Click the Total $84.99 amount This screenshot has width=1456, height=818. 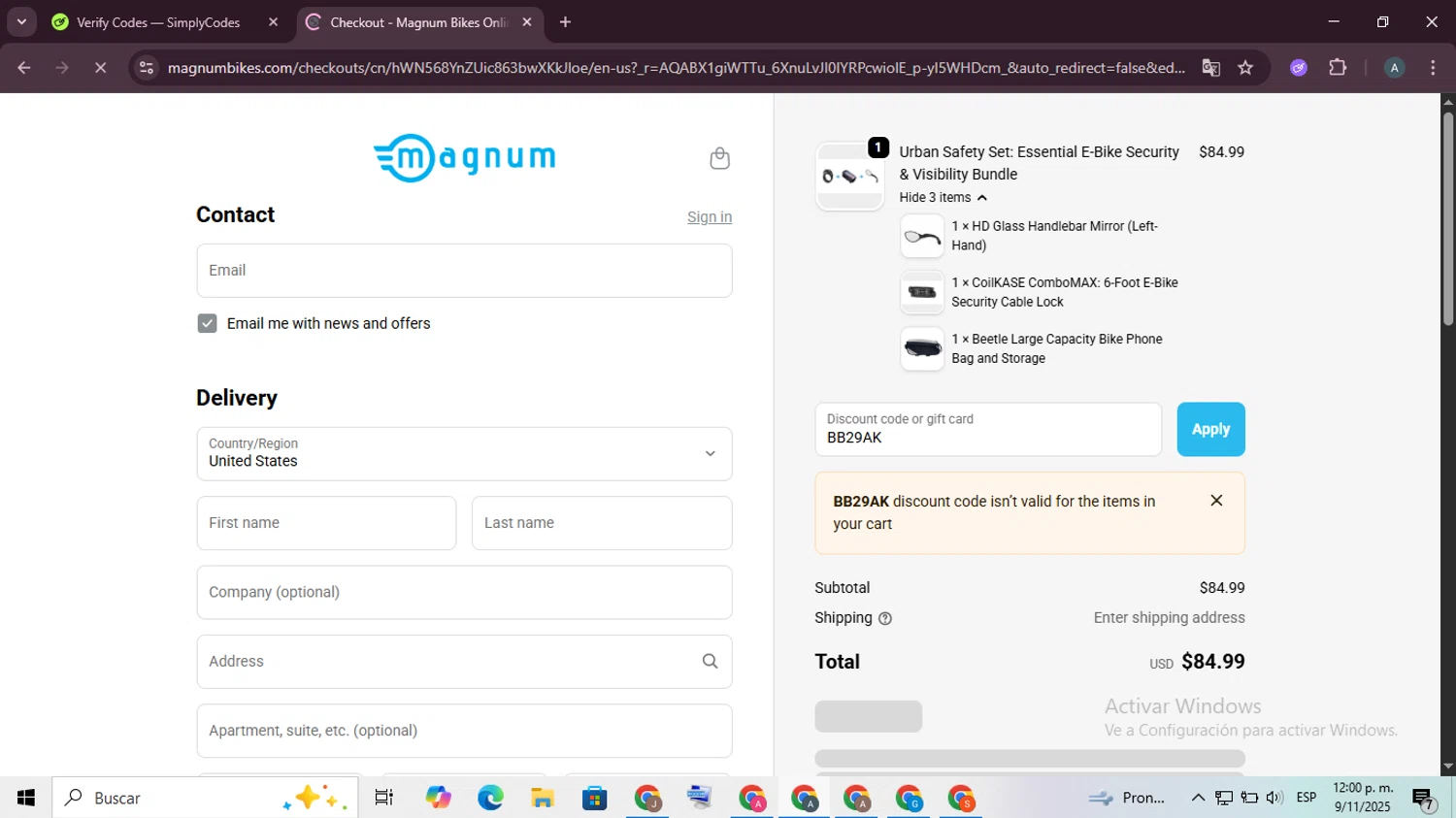pos(1213,662)
